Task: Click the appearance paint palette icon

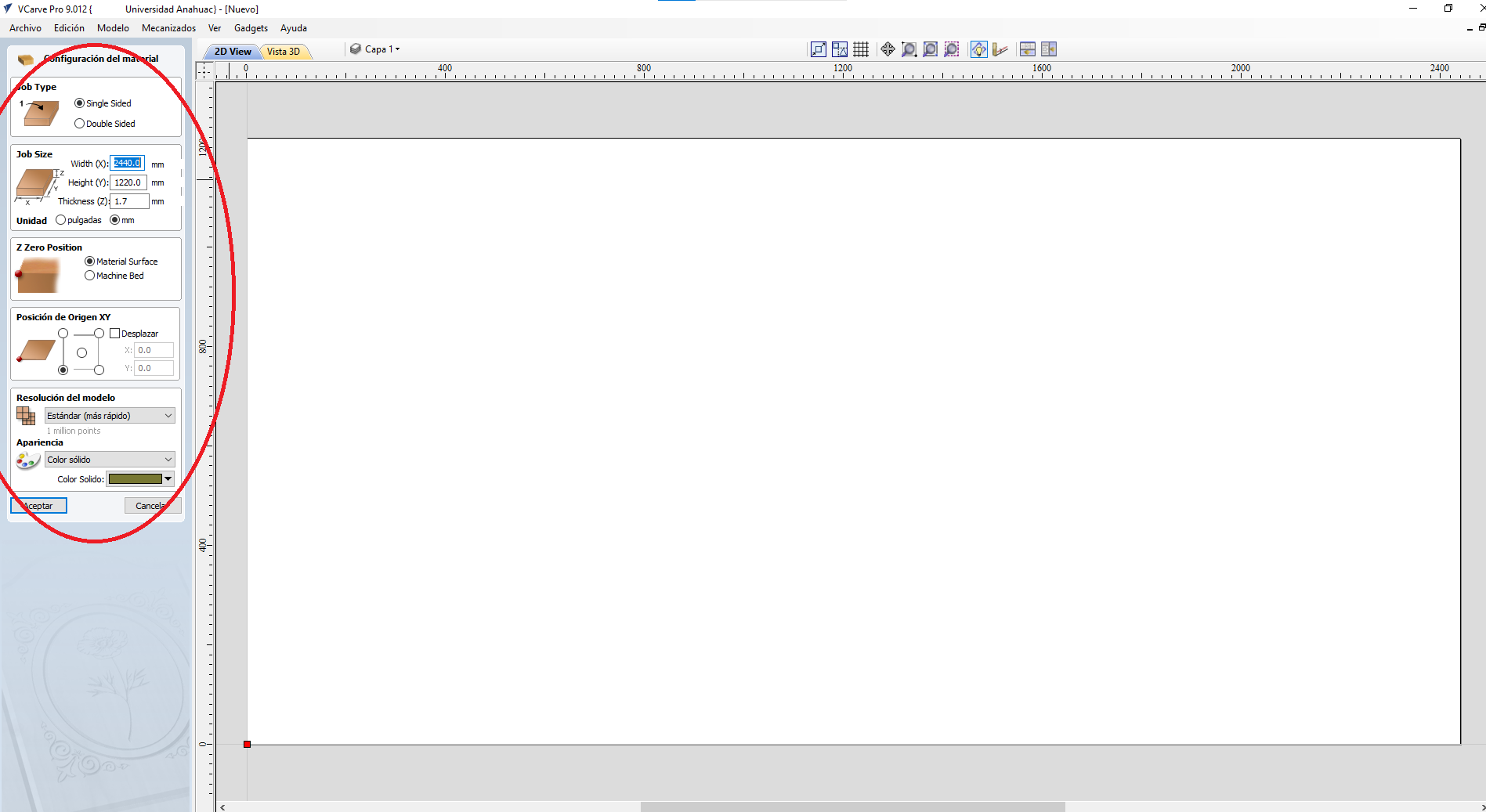Action: (x=28, y=460)
